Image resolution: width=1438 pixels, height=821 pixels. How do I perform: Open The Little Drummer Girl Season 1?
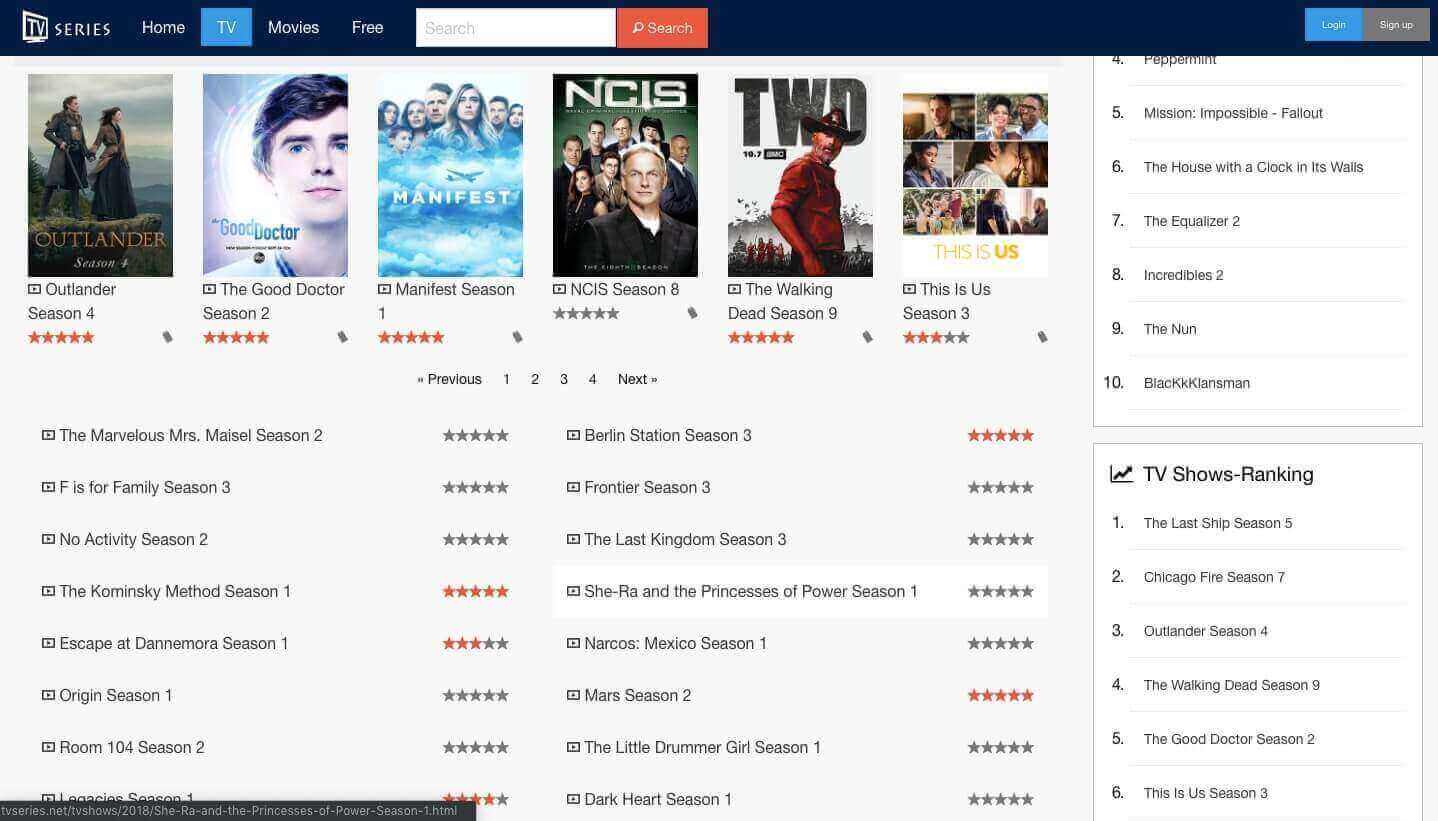(x=702, y=747)
